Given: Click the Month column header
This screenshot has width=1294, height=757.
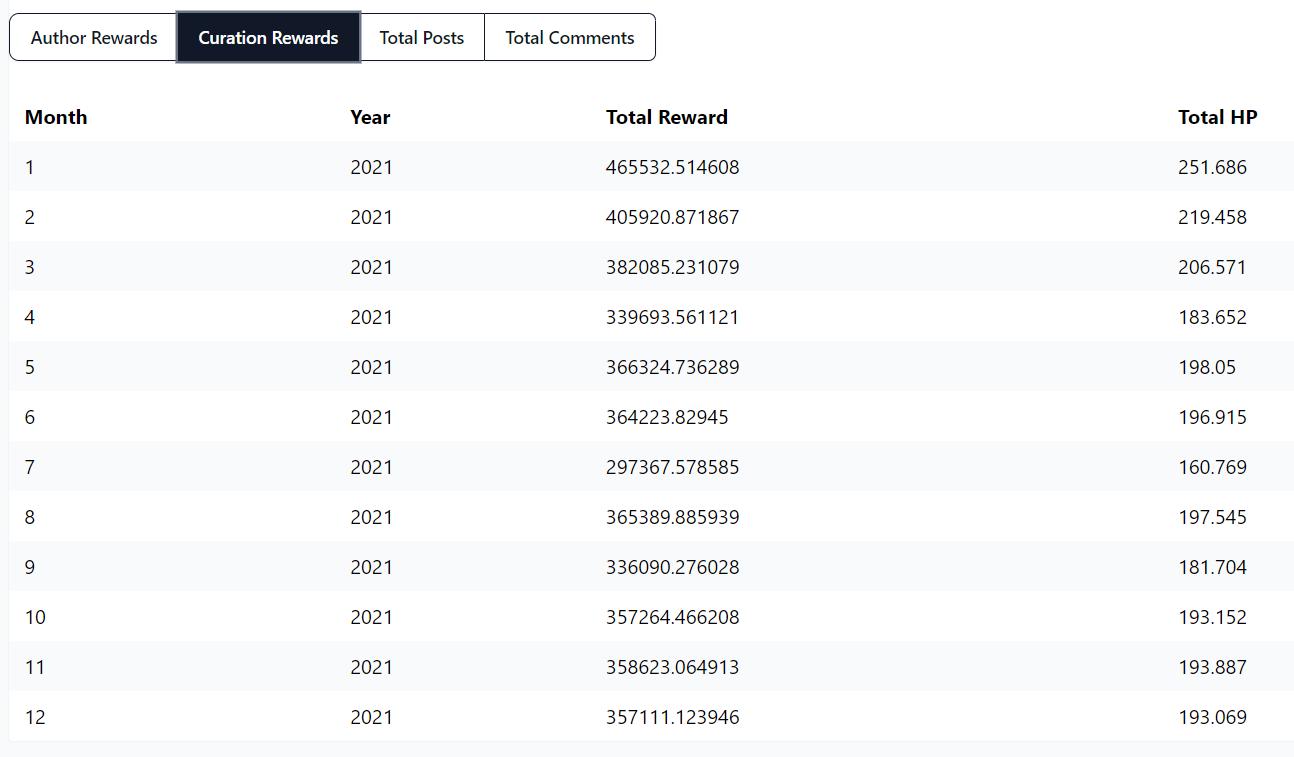Looking at the screenshot, I should pos(56,117).
